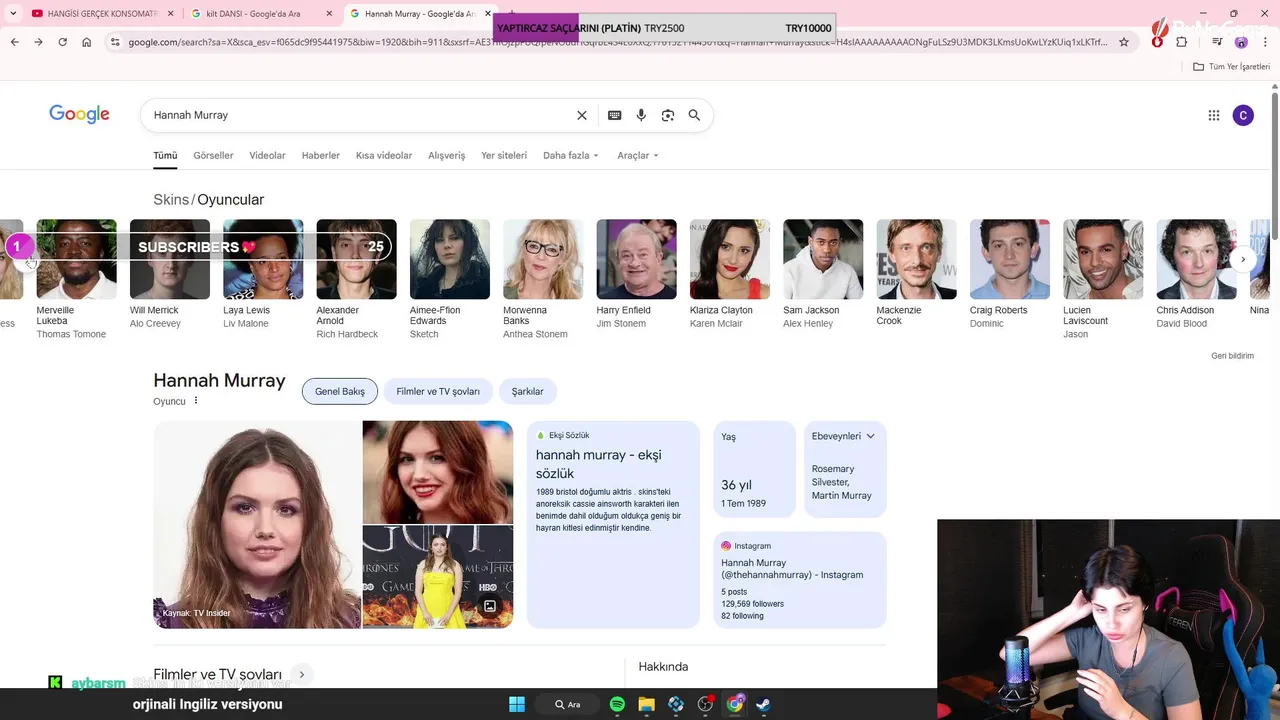Switch to the Görseller tab
Screen dimensions: 1280x720
point(213,155)
